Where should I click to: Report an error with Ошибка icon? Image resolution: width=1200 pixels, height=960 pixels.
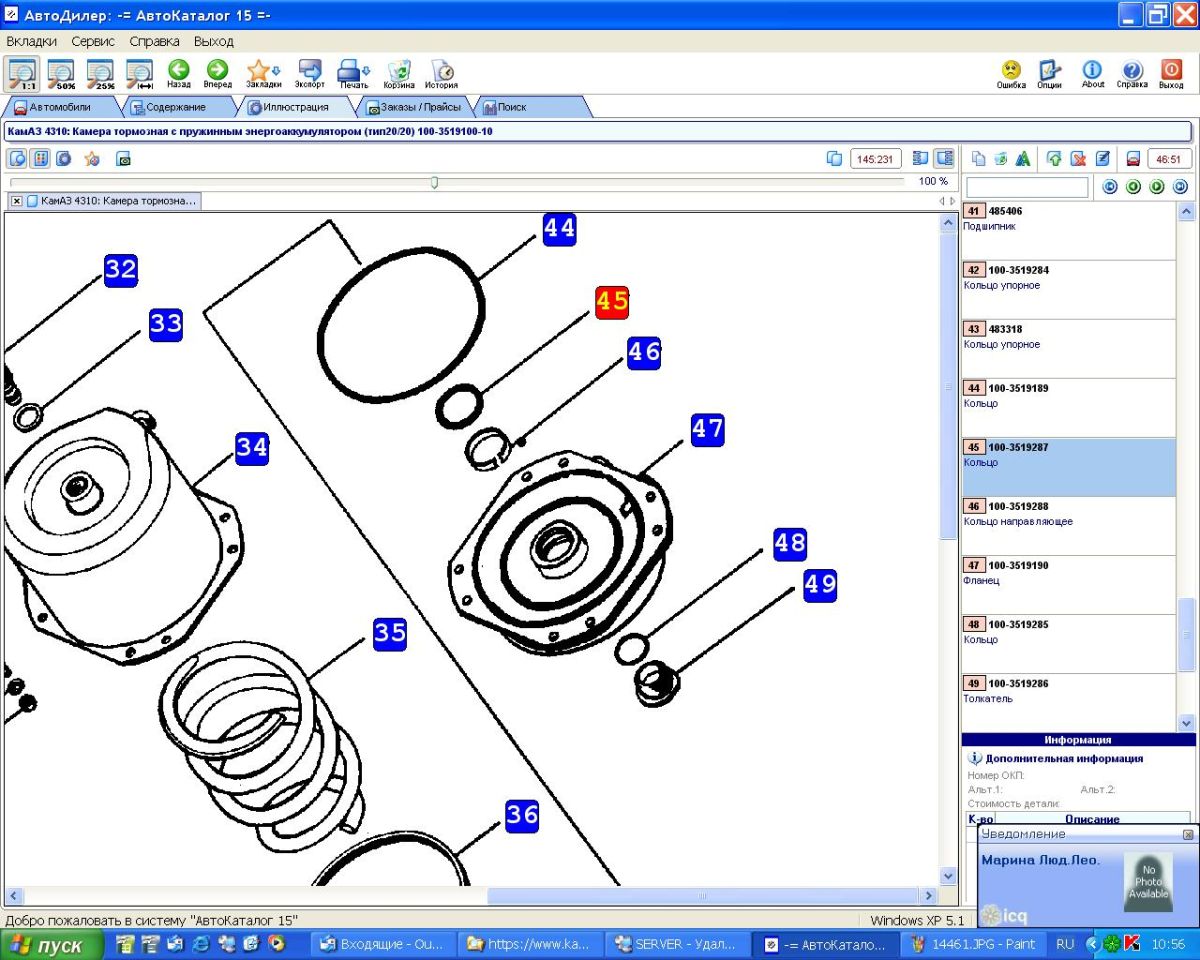[x=1011, y=73]
